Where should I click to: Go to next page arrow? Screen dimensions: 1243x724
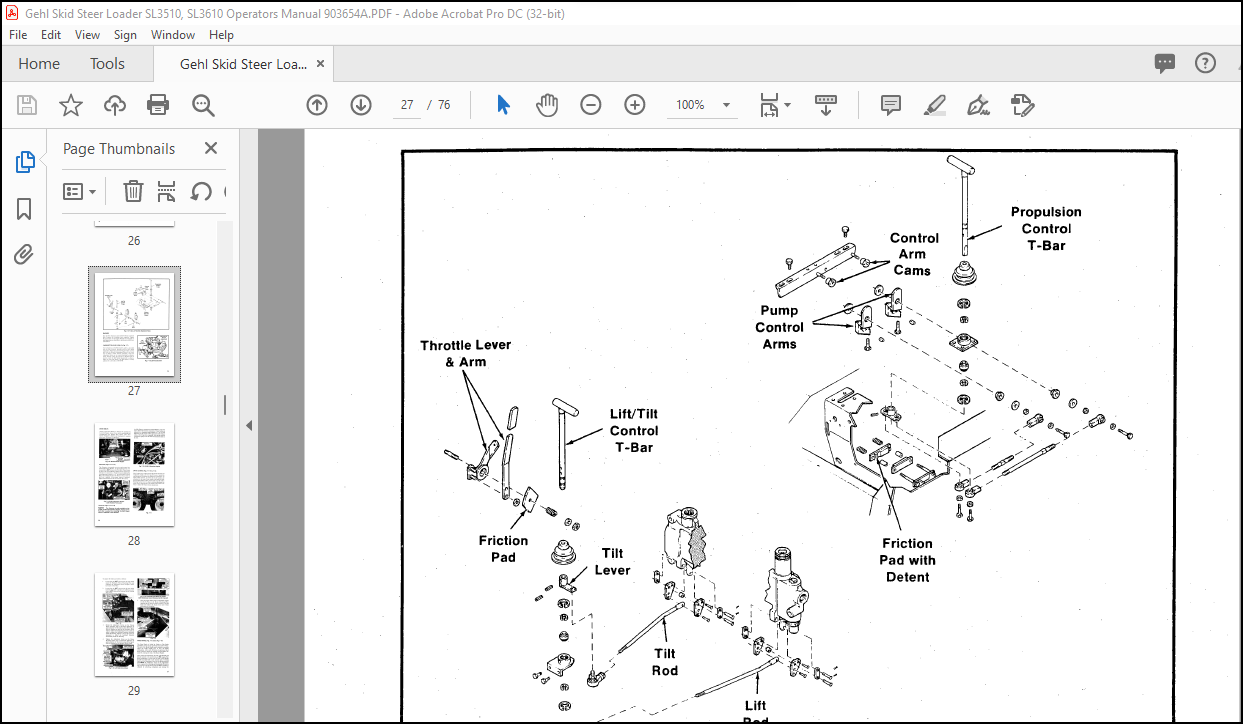[x=361, y=105]
